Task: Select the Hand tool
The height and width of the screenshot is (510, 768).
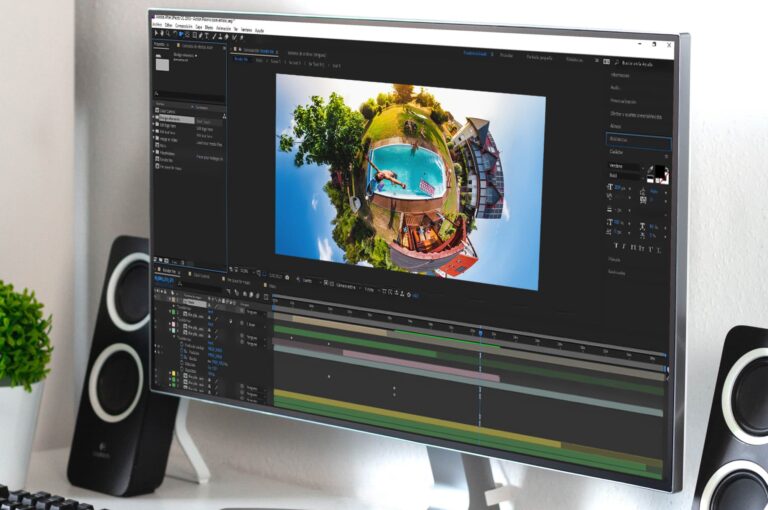Action: [x=162, y=33]
